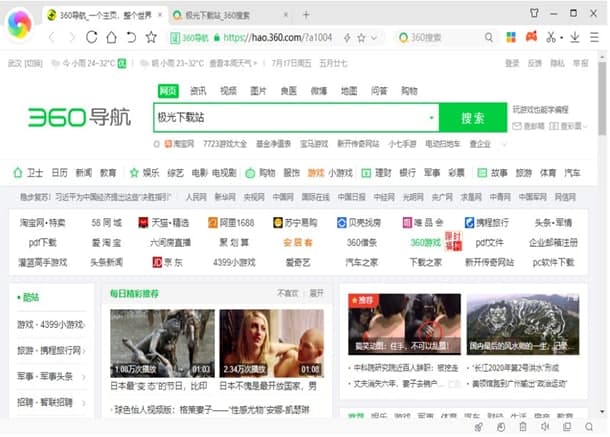Open the browser hamburger menu

(x=596, y=37)
